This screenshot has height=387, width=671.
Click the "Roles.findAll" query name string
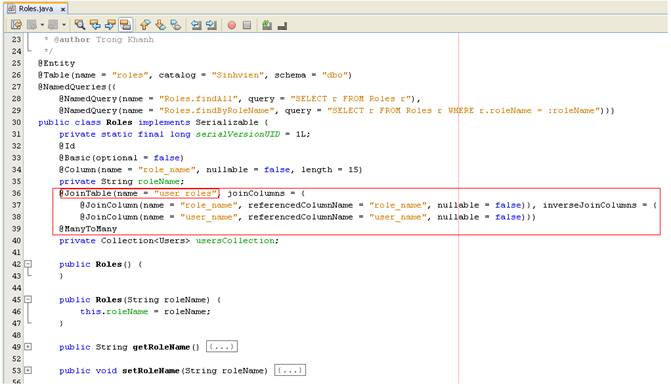[x=199, y=99]
